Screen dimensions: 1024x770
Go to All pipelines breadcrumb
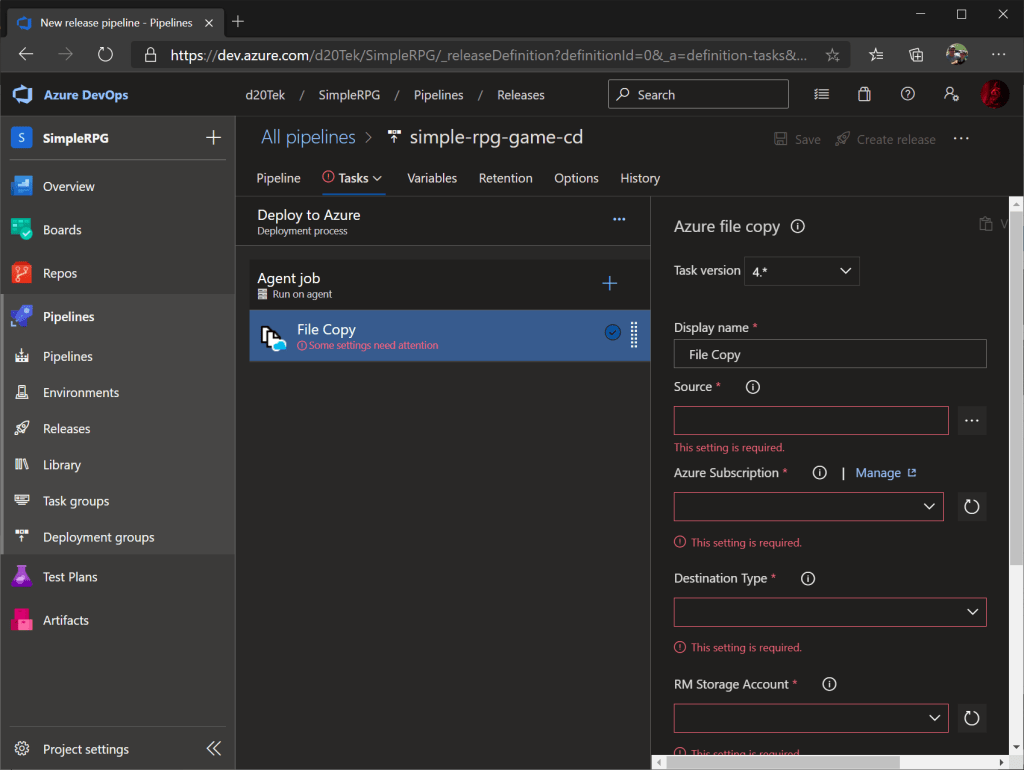tap(308, 137)
